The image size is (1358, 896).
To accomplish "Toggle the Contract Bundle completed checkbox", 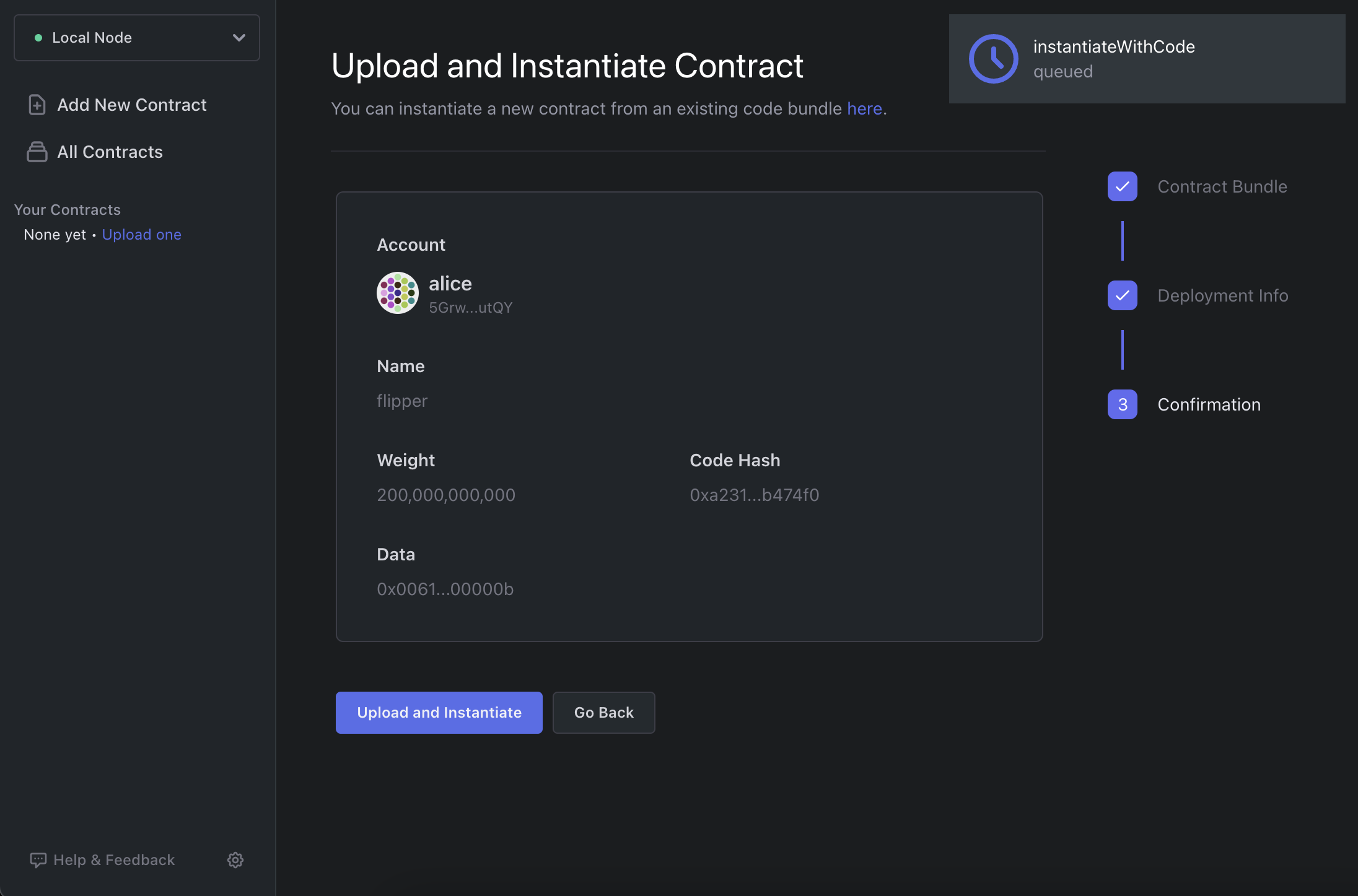I will click(1122, 186).
